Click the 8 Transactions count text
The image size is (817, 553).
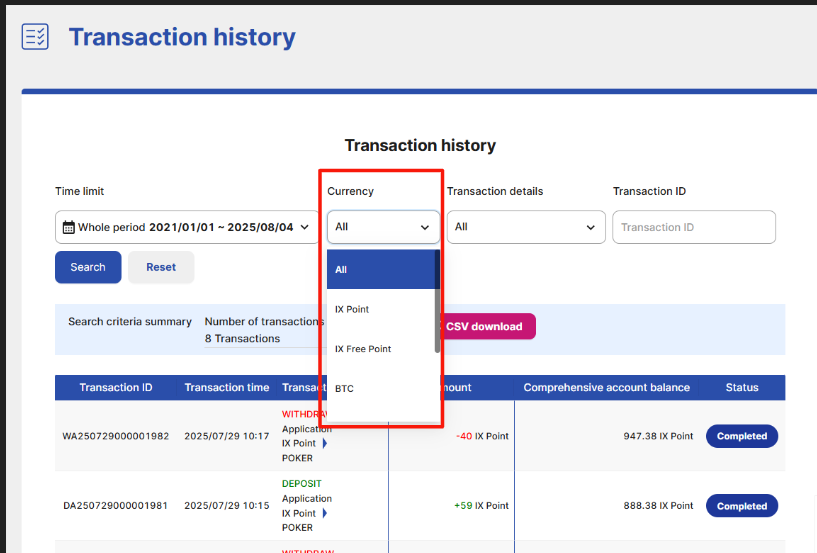[242, 338]
